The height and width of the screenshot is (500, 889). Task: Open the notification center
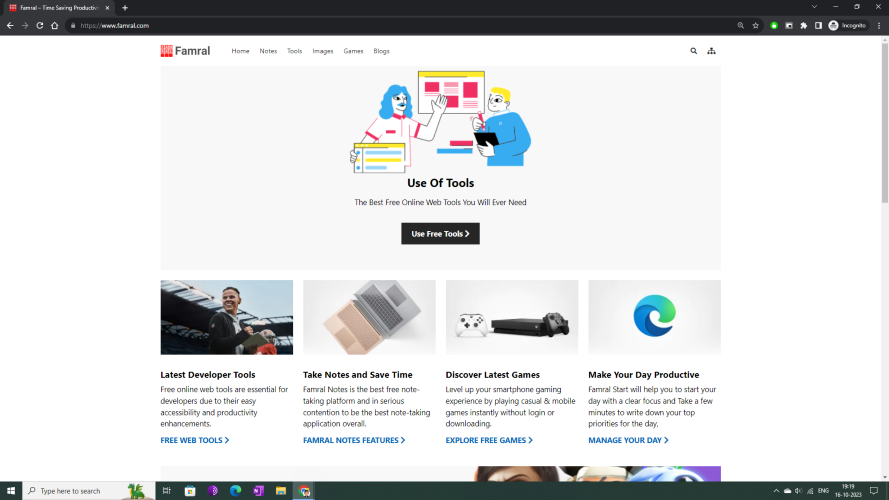874,491
